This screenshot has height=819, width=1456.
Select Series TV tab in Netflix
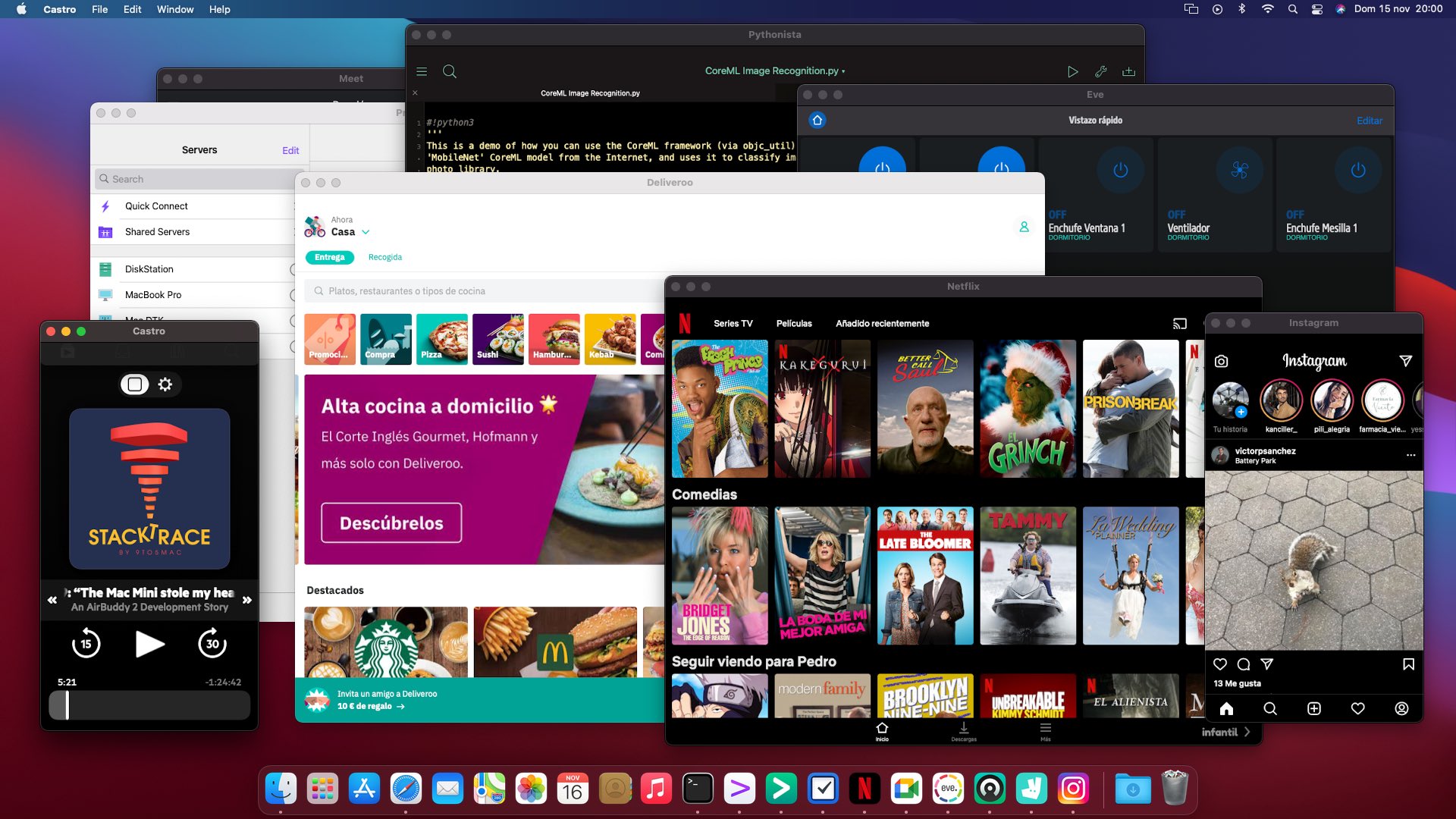(732, 323)
